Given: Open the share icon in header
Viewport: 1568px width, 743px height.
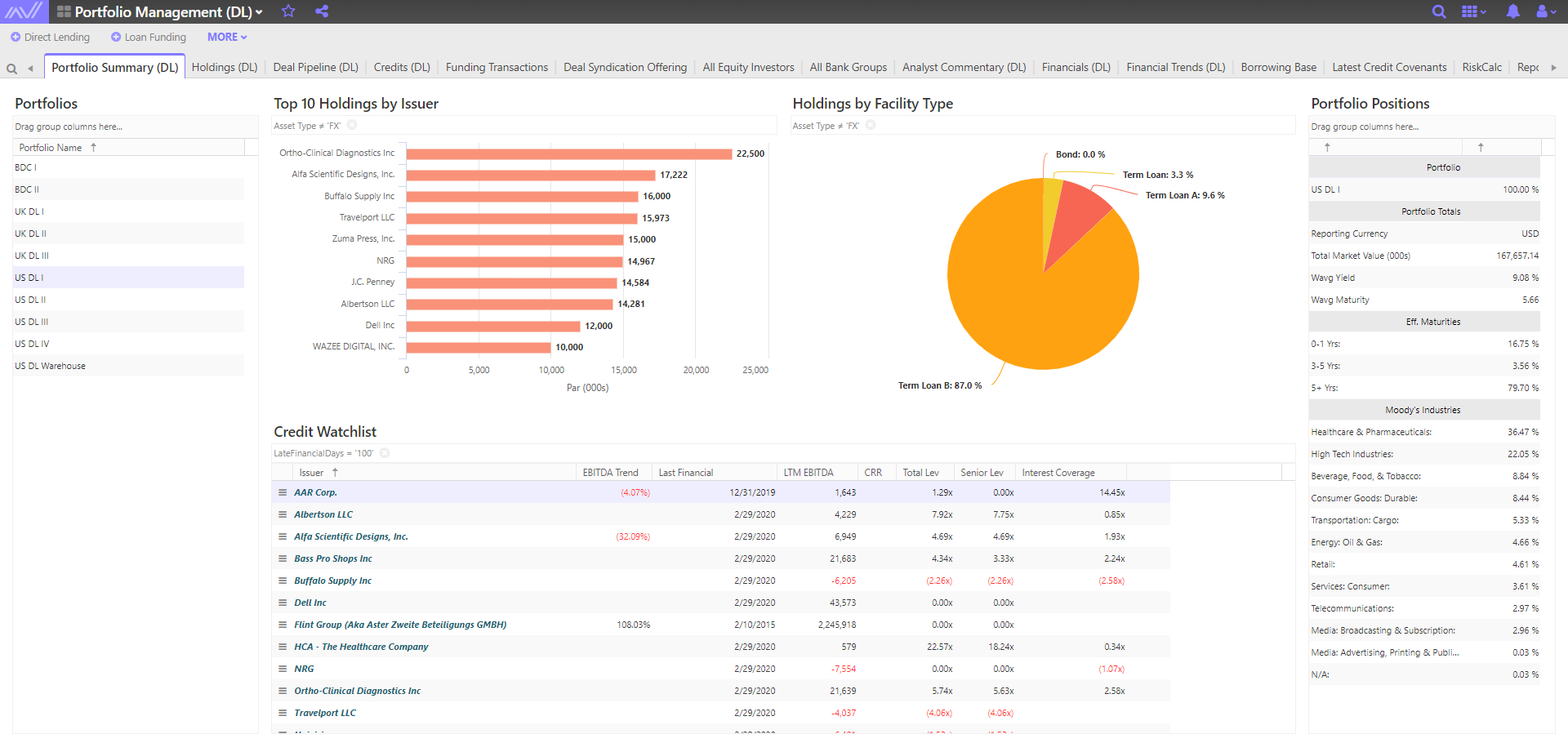Looking at the screenshot, I should [322, 11].
